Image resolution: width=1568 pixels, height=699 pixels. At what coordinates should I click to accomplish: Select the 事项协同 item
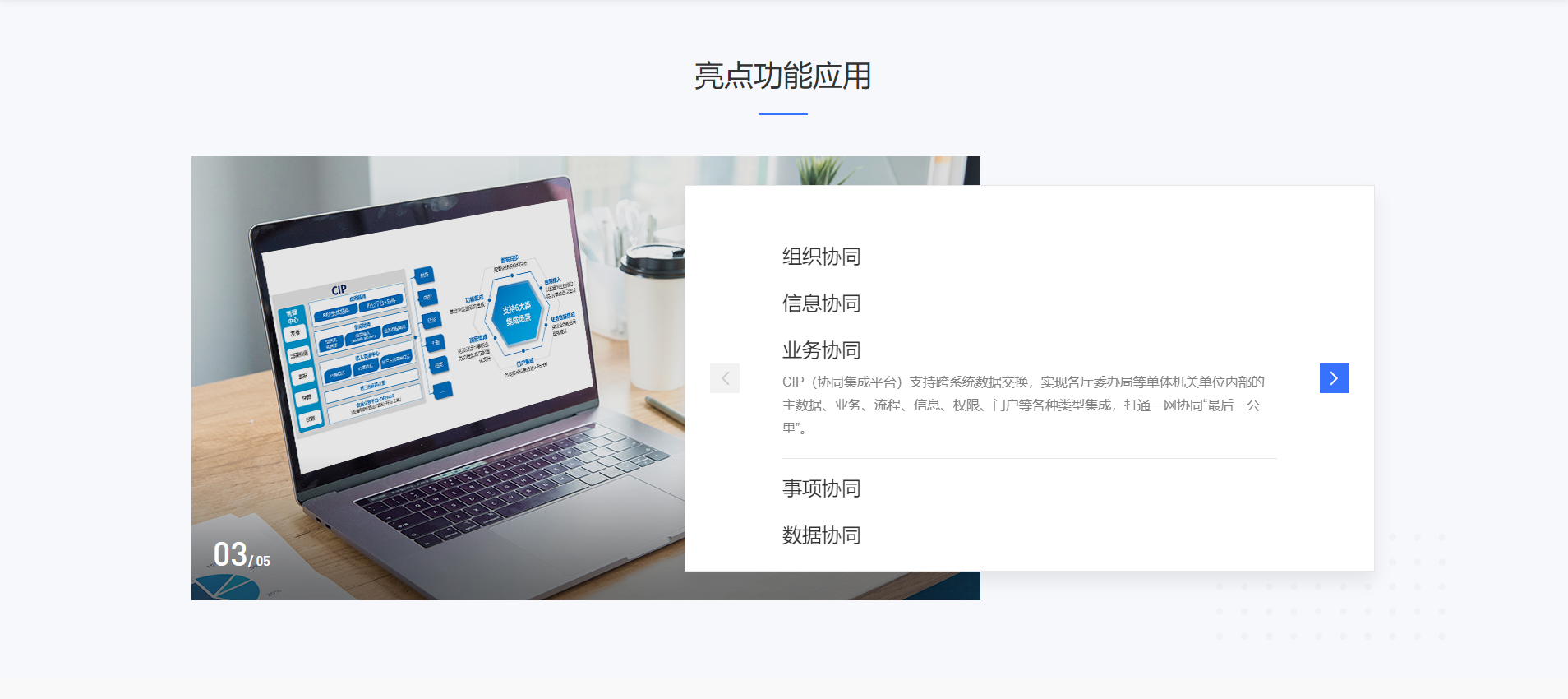(x=822, y=488)
